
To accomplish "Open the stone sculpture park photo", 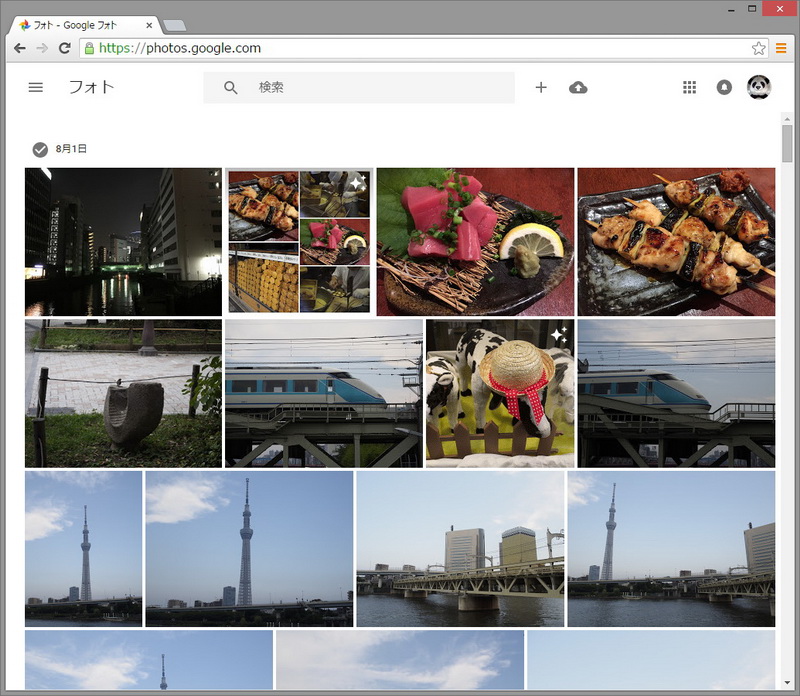I will (123, 393).
